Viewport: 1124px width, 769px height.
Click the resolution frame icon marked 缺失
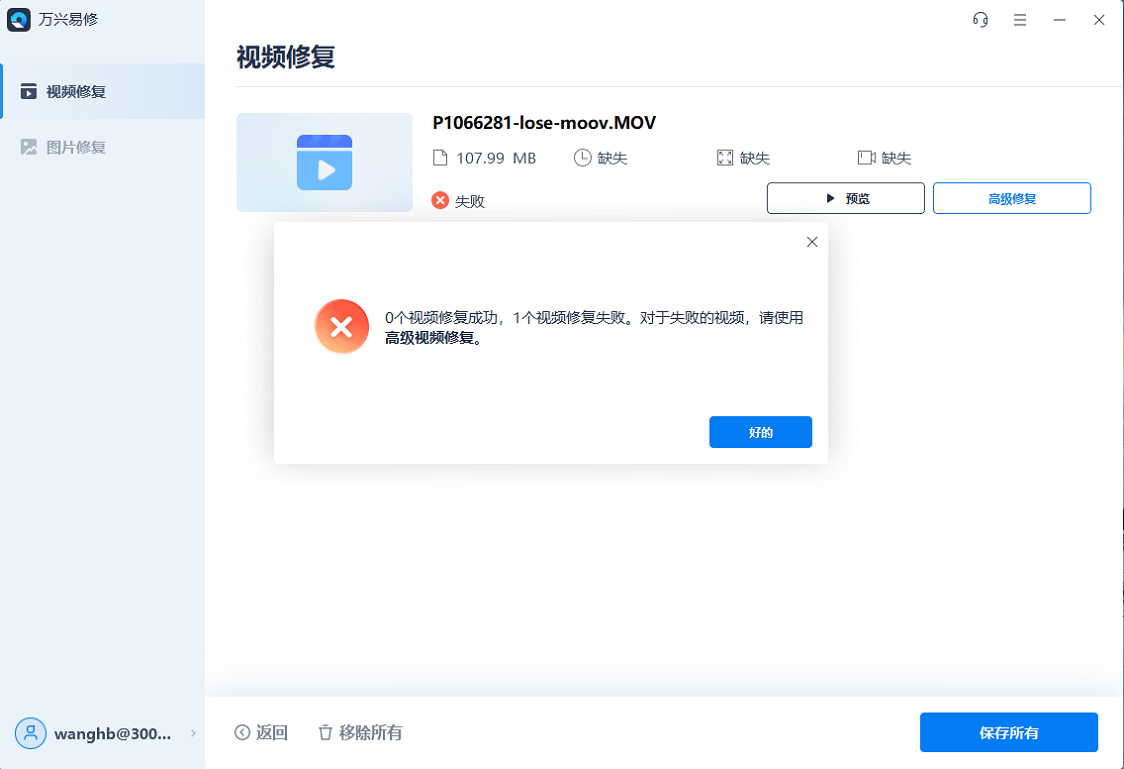tap(724, 157)
